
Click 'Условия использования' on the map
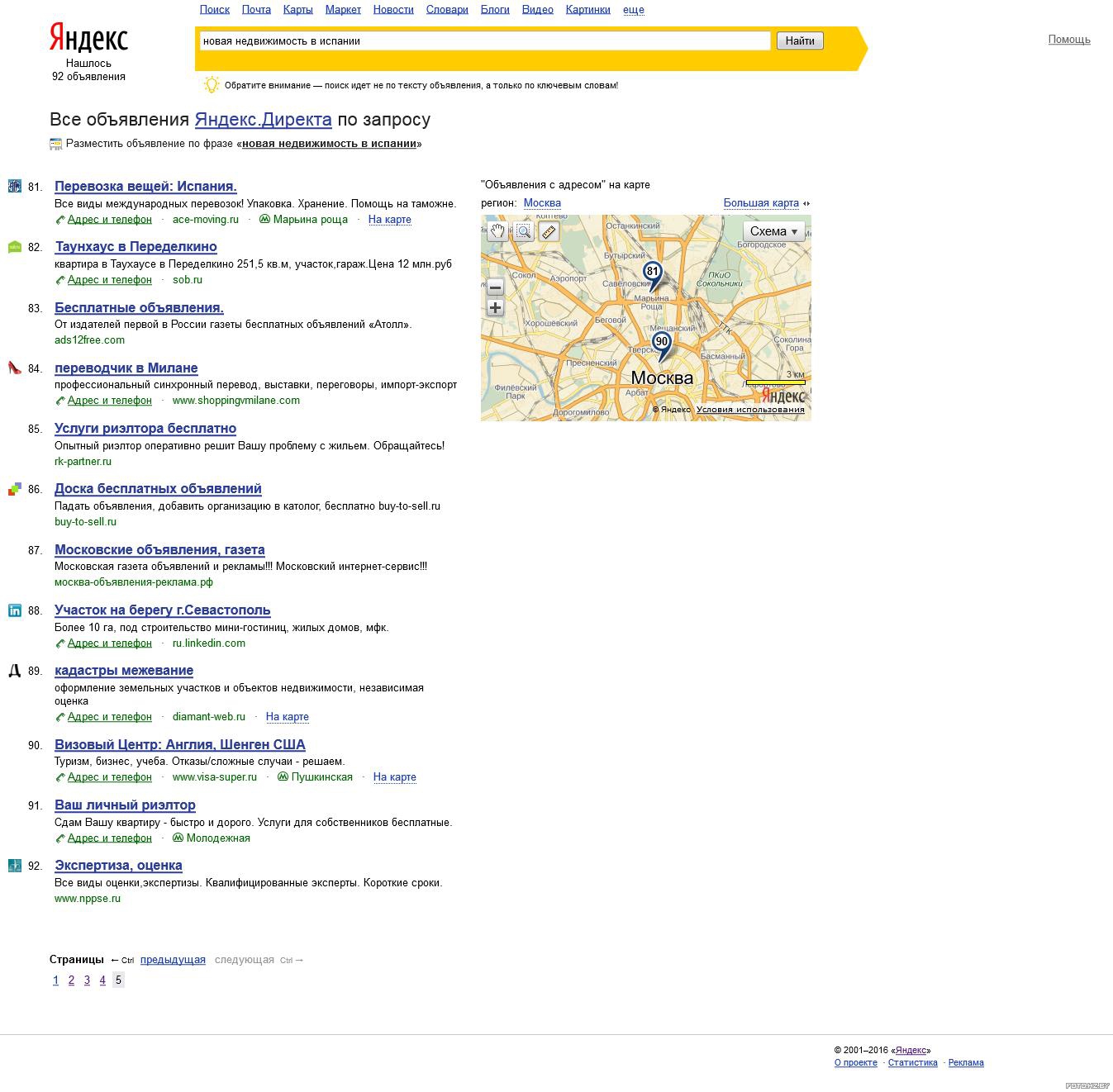point(750,410)
